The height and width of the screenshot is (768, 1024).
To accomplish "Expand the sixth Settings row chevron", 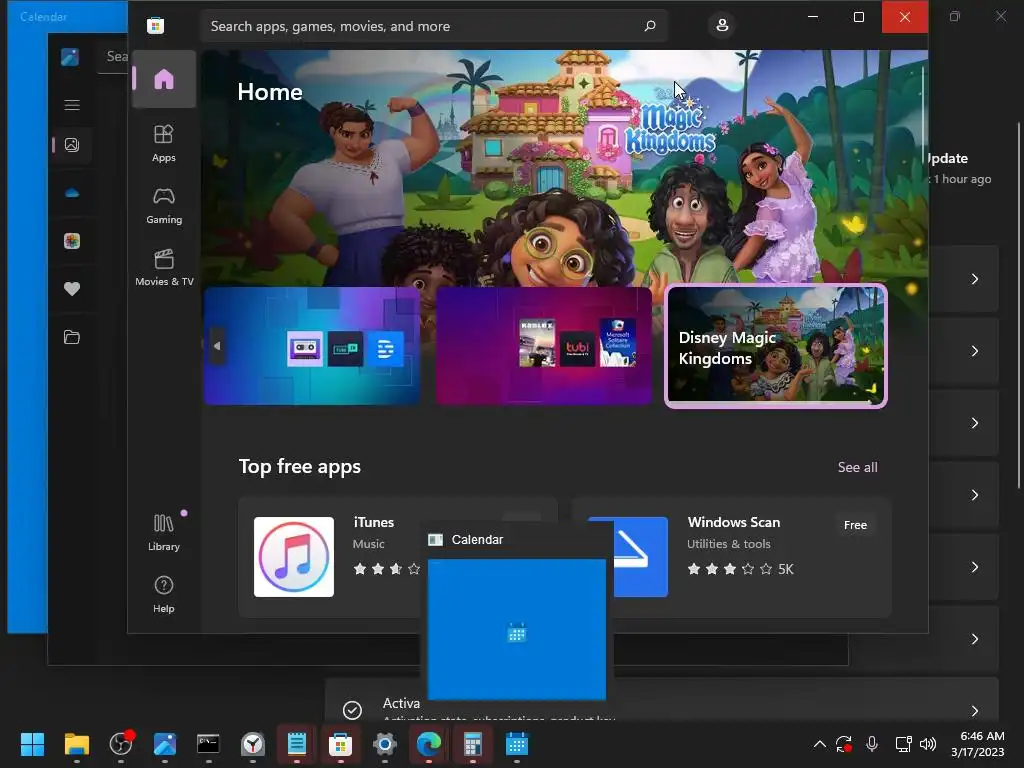I will point(974,639).
